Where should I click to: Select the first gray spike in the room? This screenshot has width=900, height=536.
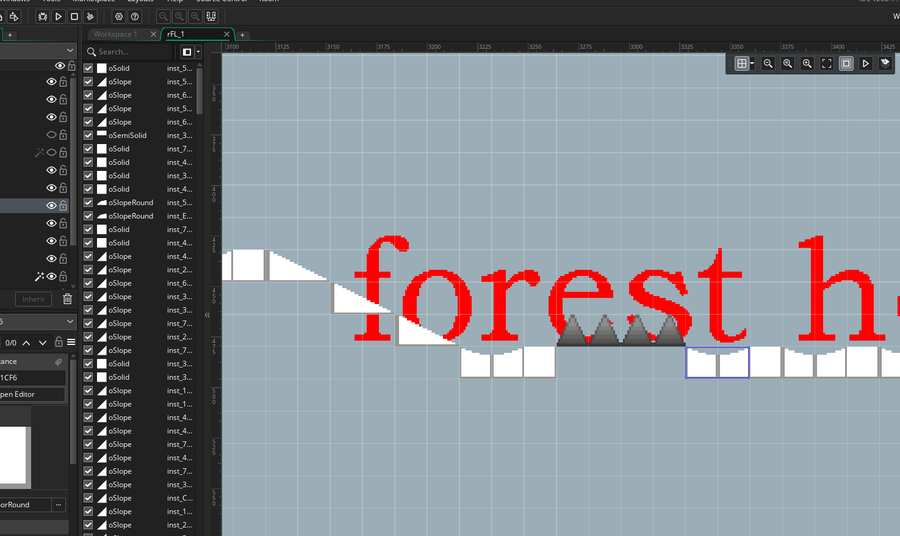[x=573, y=331]
